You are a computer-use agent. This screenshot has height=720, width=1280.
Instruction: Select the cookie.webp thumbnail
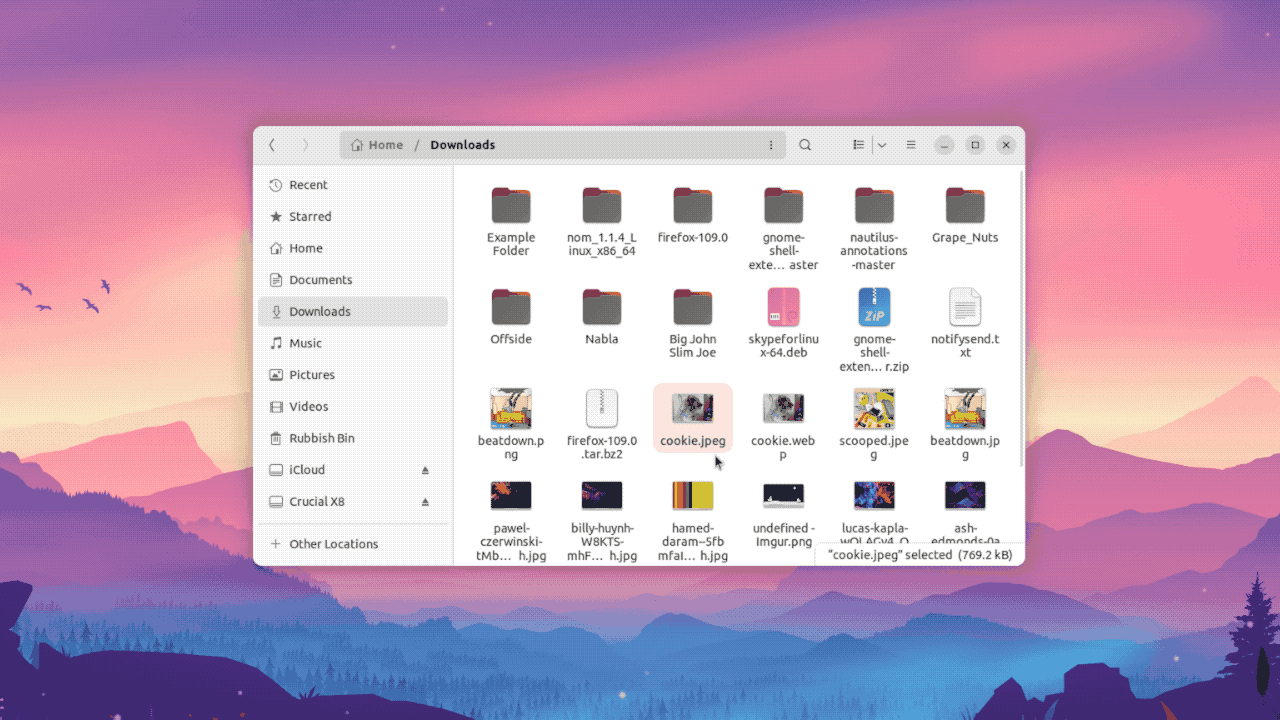783,408
